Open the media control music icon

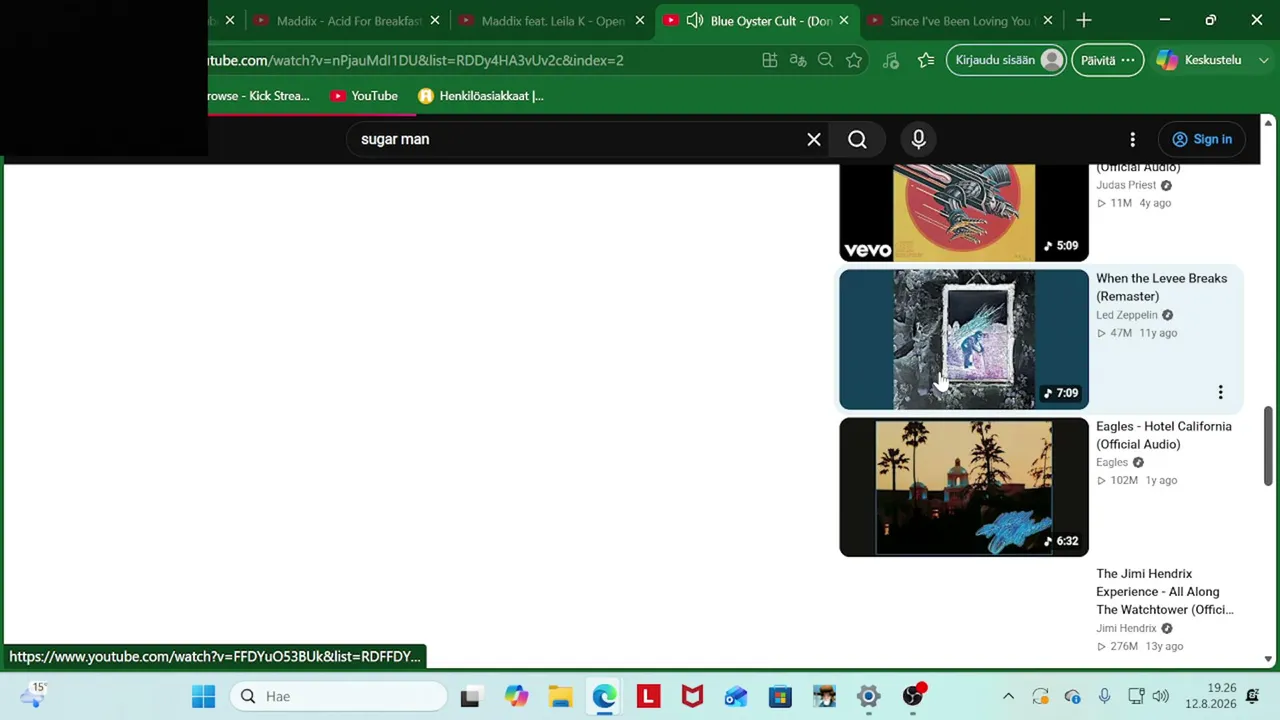[891, 60]
